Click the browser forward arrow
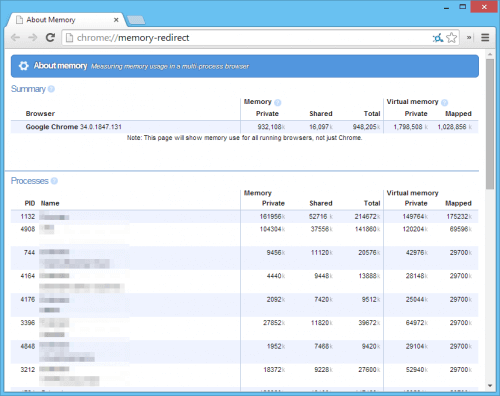Viewport: 500px width, 396px height. pos(32,38)
